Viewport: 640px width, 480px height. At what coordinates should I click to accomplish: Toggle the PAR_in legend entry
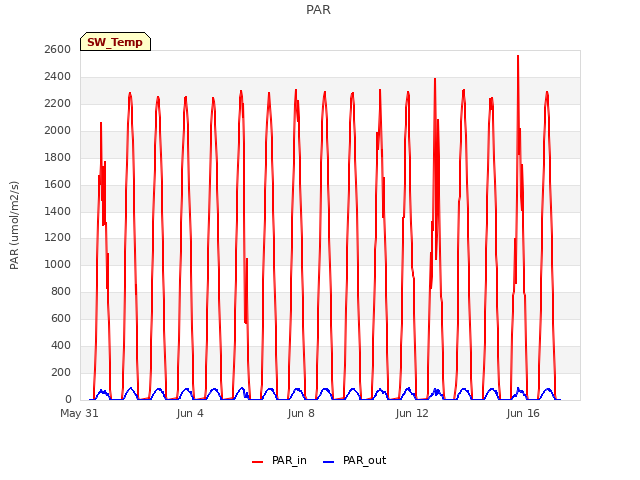pyautogui.click(x=280, y=460)
